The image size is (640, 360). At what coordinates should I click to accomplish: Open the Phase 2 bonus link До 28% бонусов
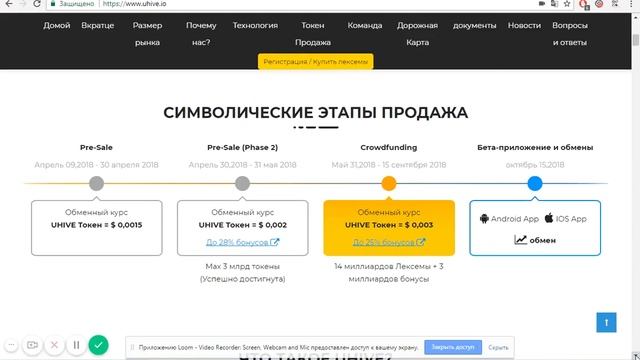pyautogui.click(x=242, y=242)
